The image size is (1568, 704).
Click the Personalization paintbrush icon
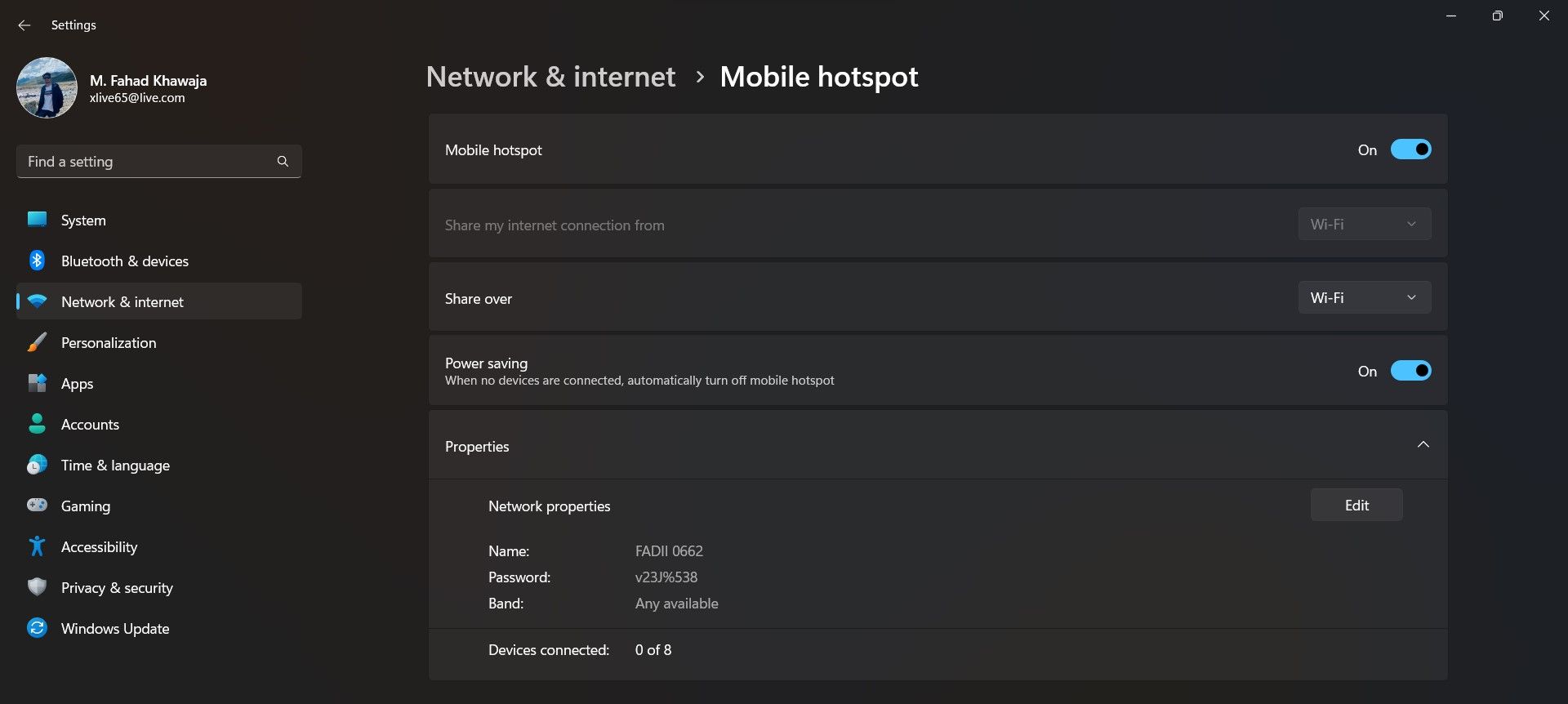(x=37, y=342)
